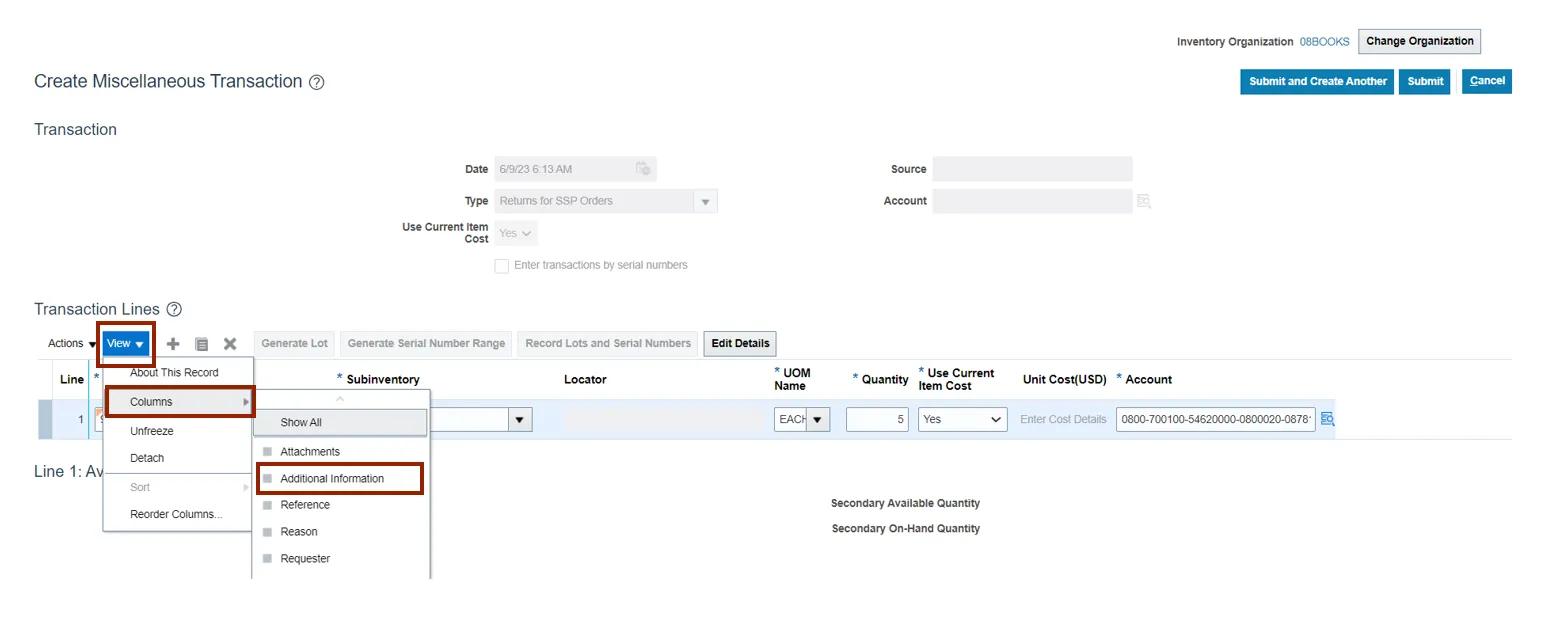The width and height of the screenshot is (1564, 622).
Task: Click the Submit button
Action: [x=1424, y=82]
